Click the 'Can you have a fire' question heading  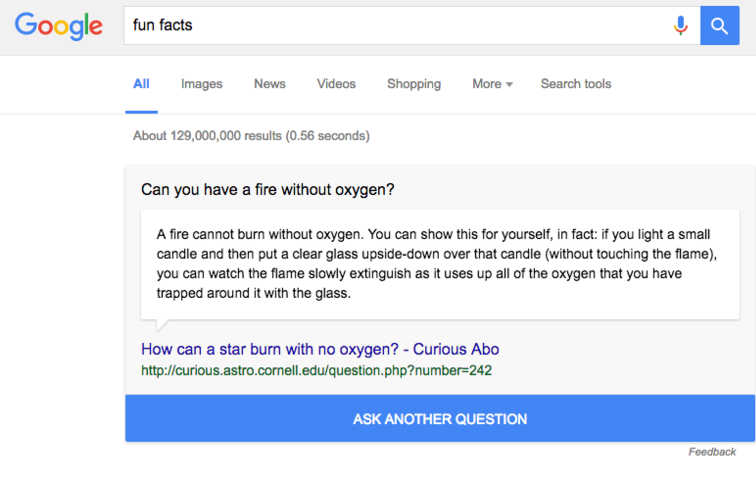click(x=267, y=190)
